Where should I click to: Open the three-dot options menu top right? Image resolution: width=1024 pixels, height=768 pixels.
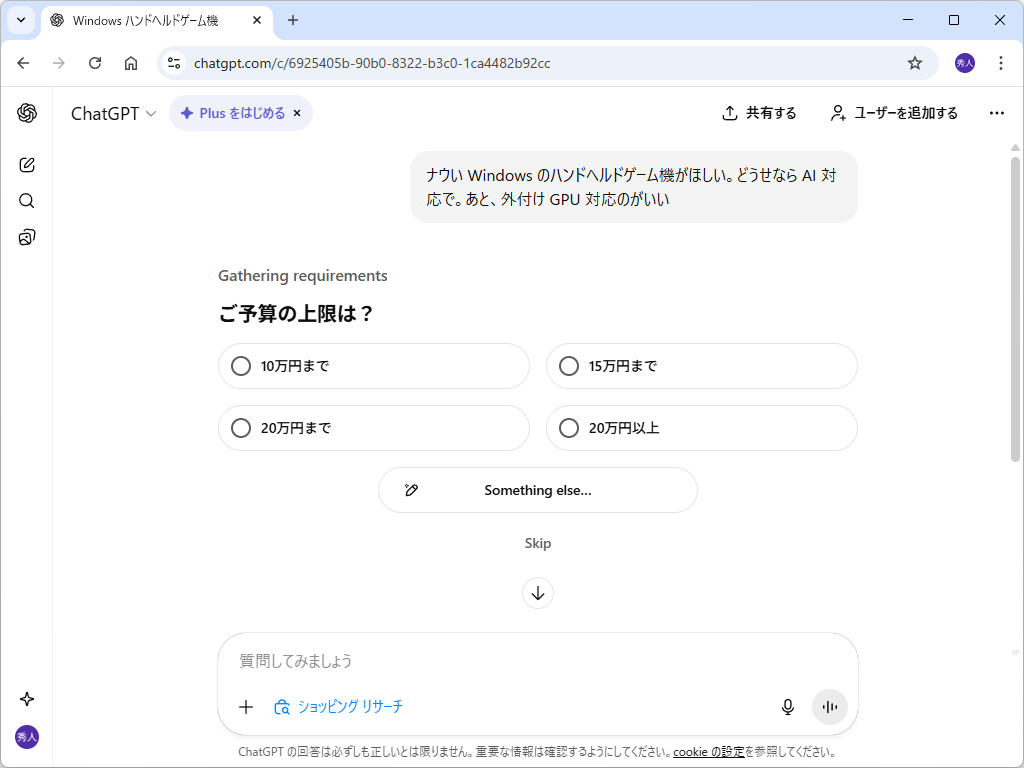(996, 113)
